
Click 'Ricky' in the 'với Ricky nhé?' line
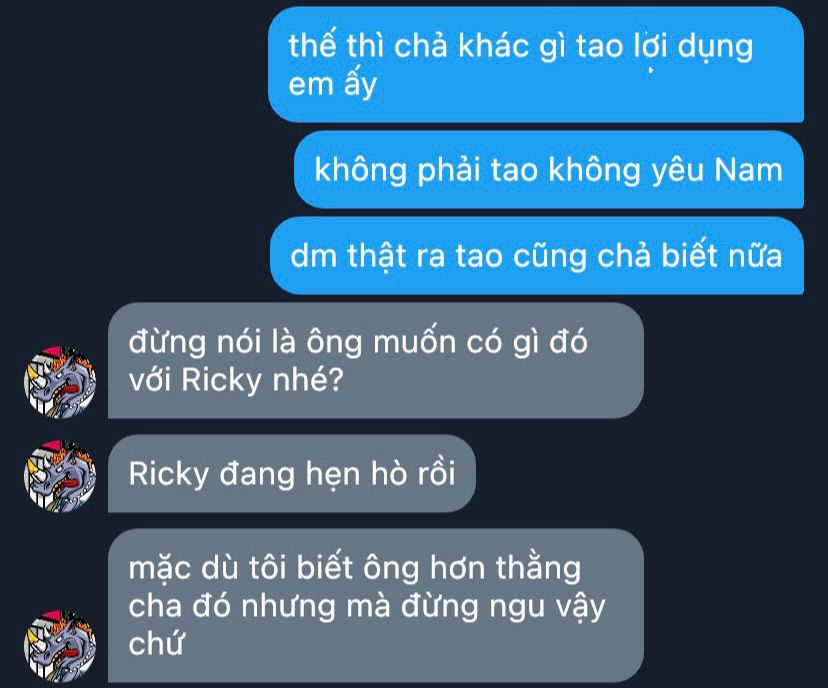coord(221,380)
